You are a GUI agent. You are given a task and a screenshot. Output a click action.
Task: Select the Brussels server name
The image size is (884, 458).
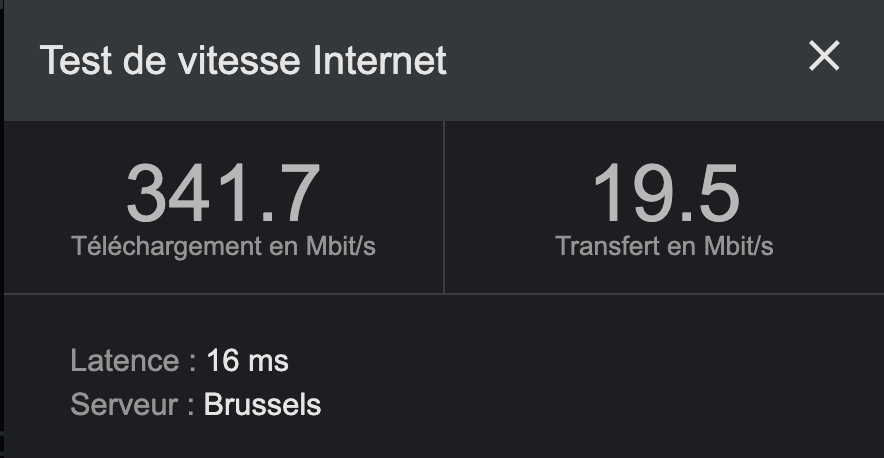pyautogui.click(x=262, y=405)
